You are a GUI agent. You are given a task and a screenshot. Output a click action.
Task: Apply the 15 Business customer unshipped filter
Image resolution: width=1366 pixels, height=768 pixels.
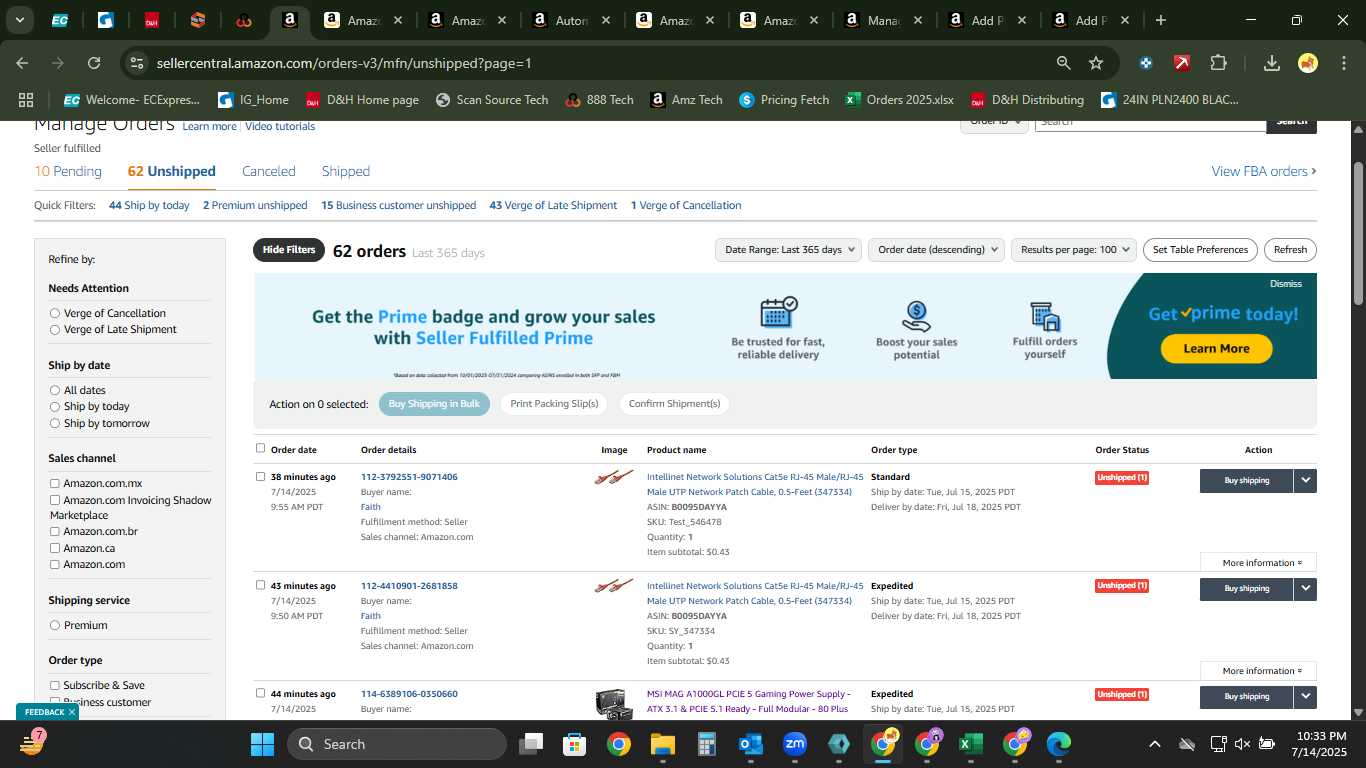pos(398,205)
